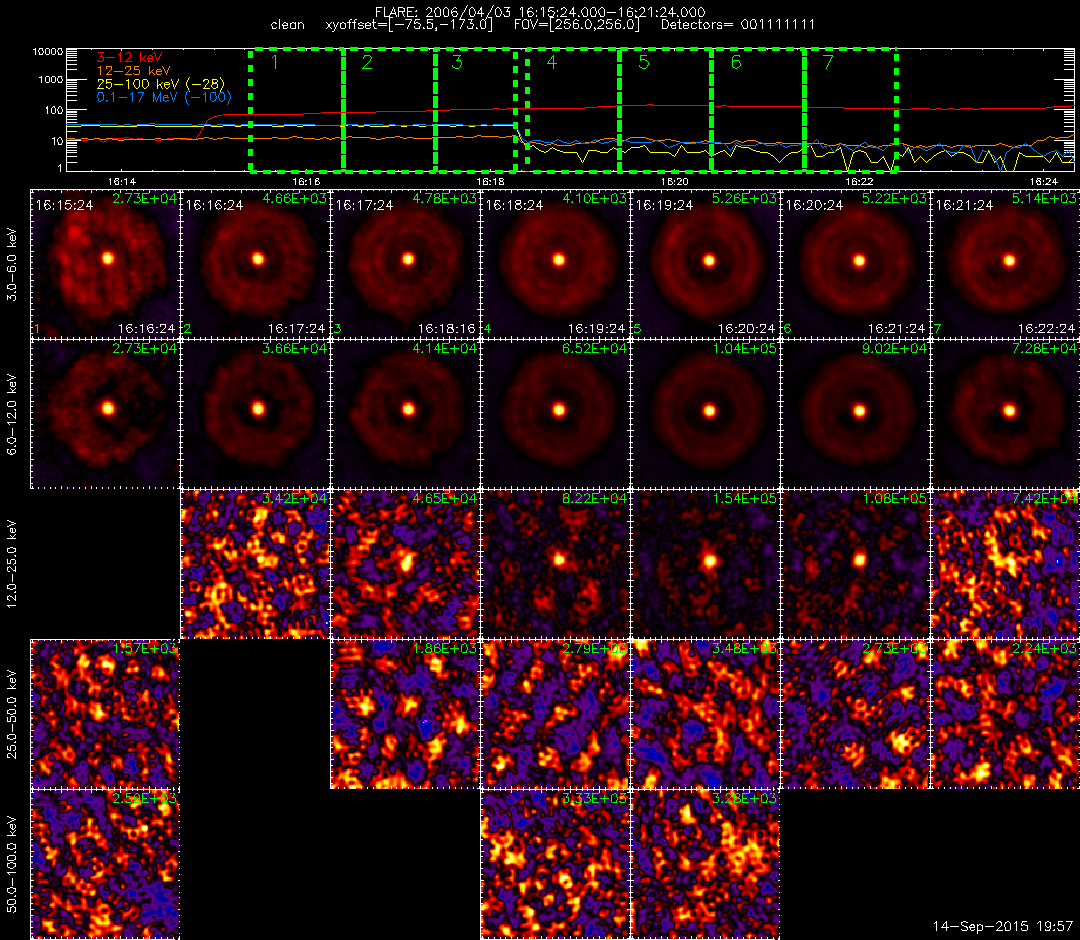Open the 25-50 keV image labeled 2.24E+03
This screenshot has width=1080, height=940.
(1006, 715)
